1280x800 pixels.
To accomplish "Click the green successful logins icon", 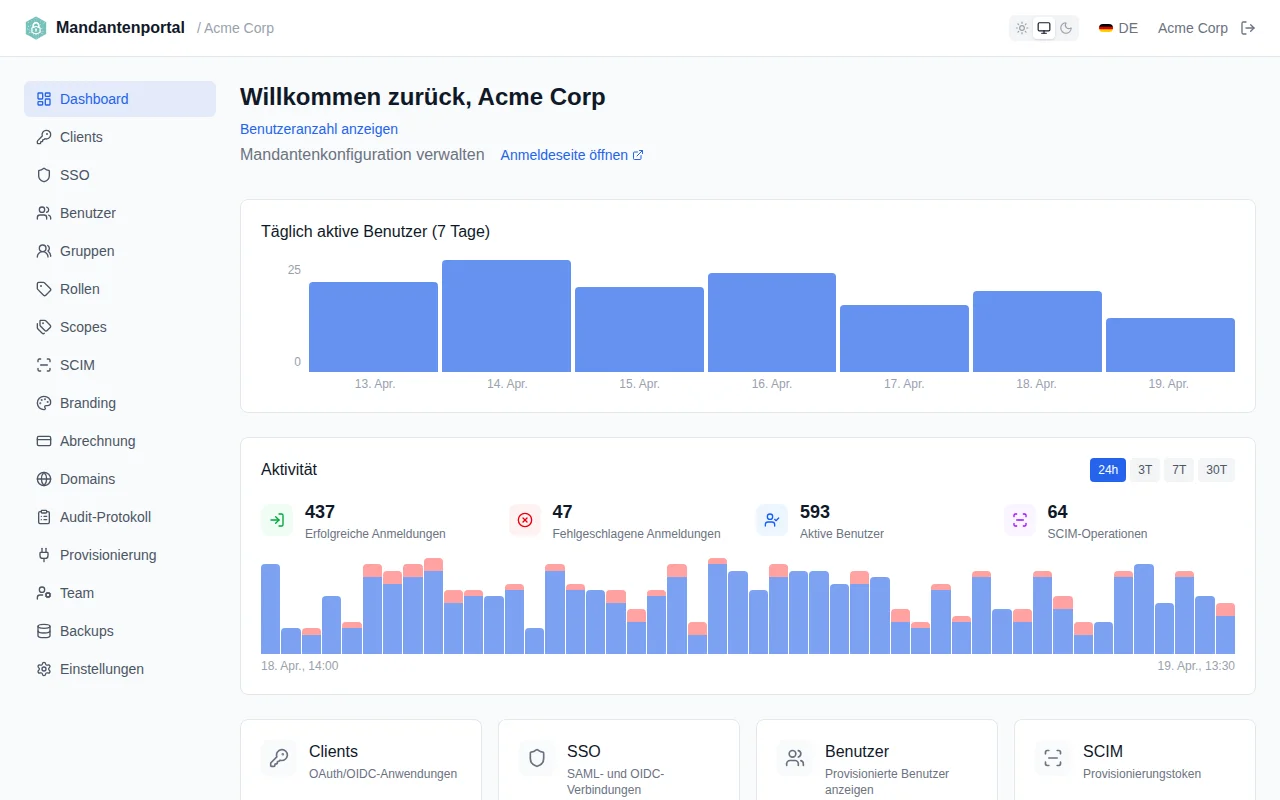I will 277,520.
